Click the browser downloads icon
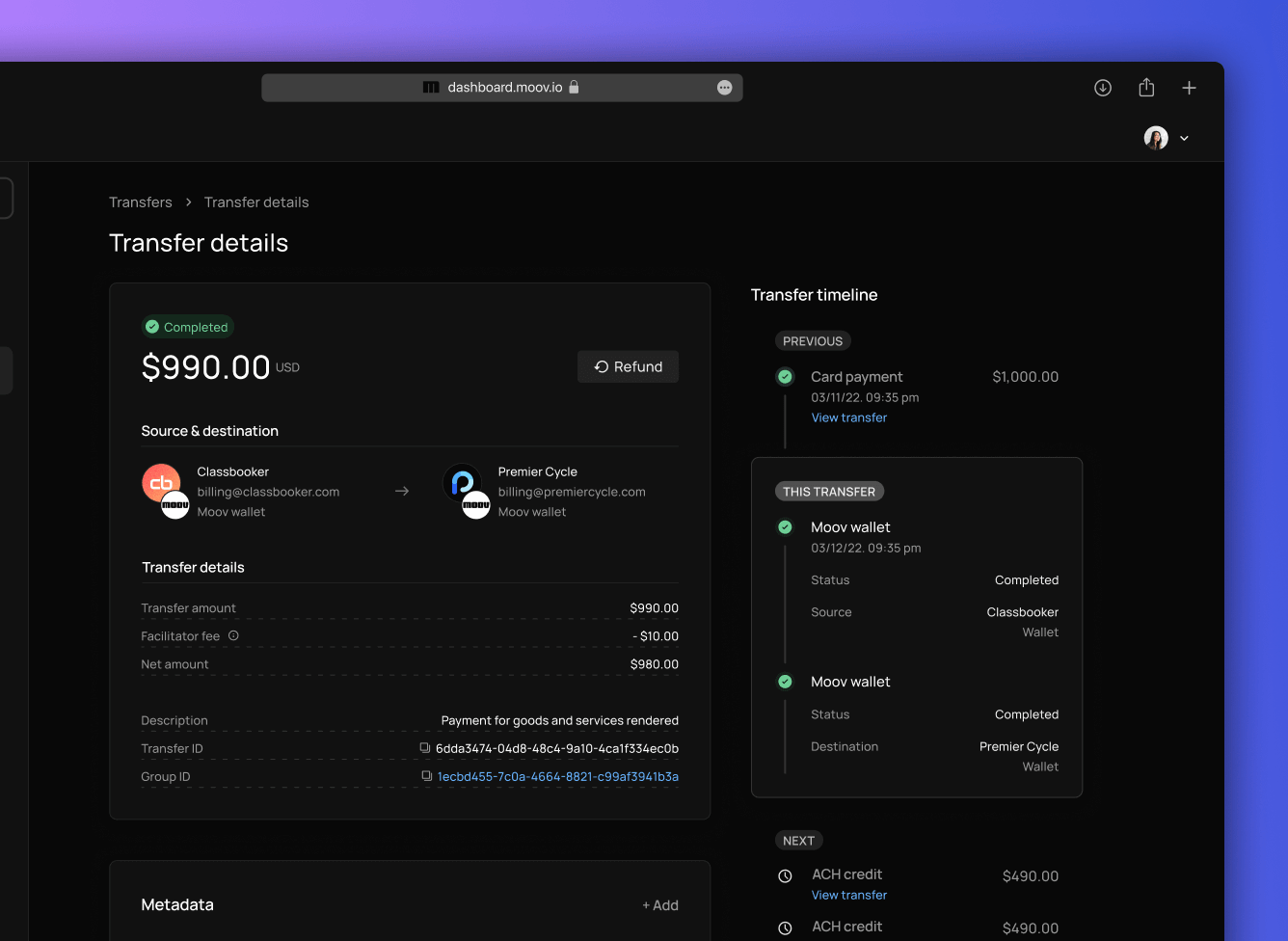Screen dimensions: 1288x941 tap(1103, 88)
